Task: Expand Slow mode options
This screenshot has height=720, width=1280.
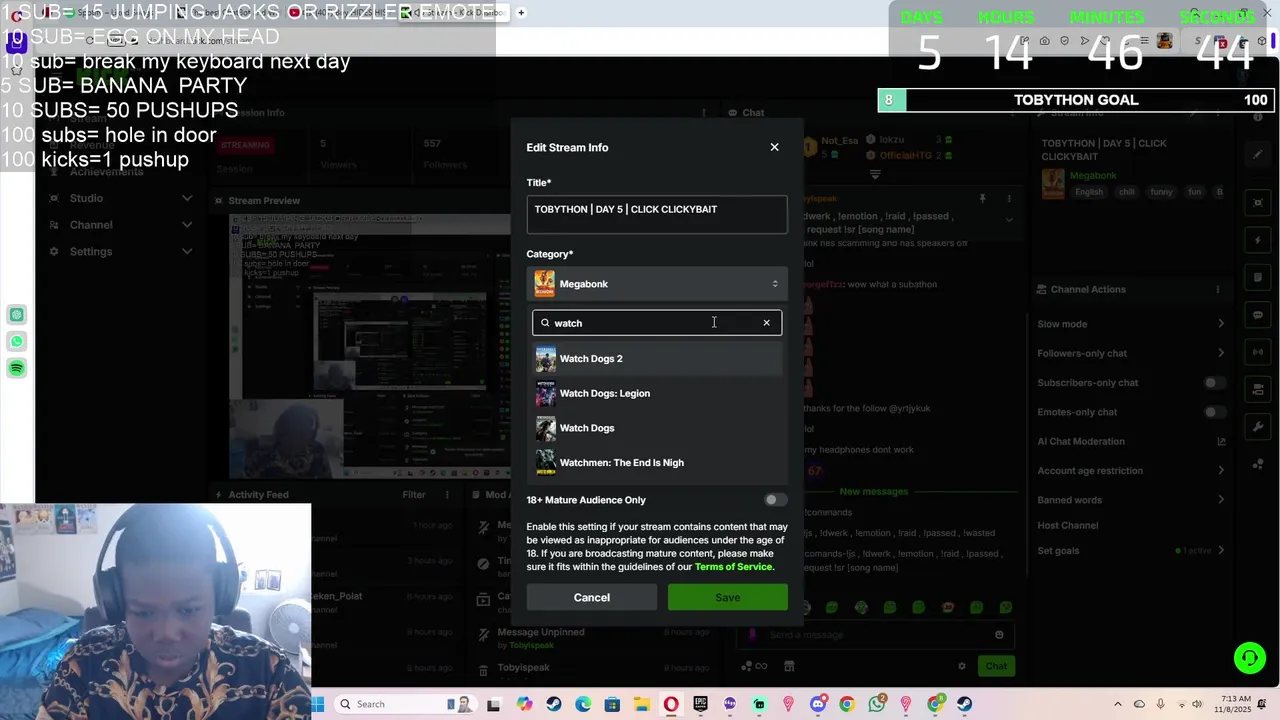Action: pyautogui.click(x=1221, y=324)
